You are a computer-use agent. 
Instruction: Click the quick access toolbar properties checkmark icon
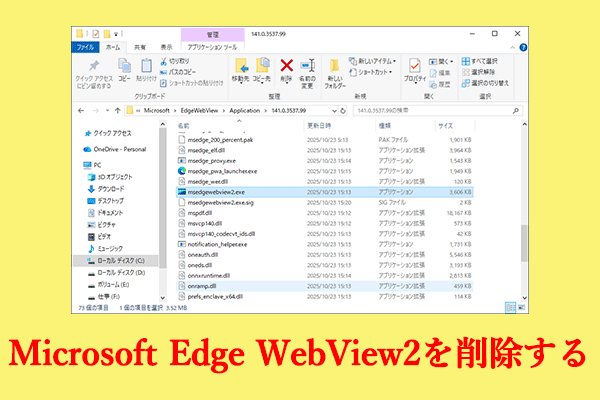point(96,34)
